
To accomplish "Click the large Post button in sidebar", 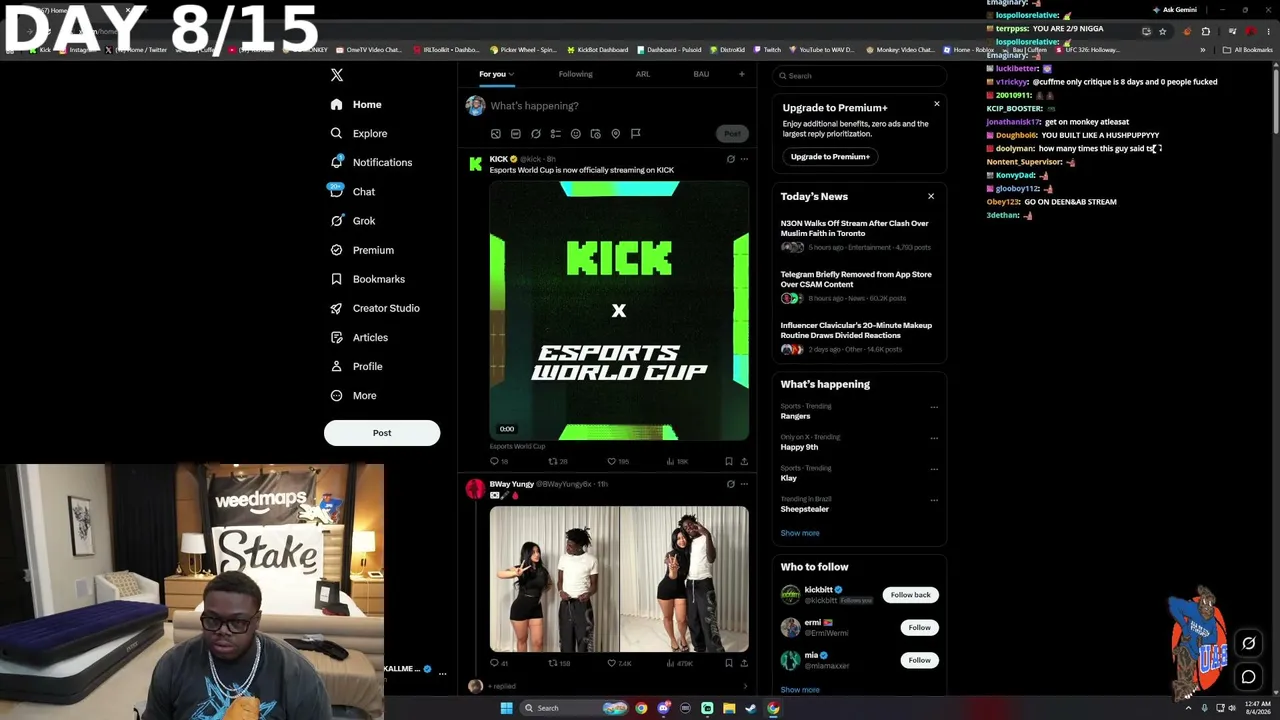I will click(382, 433).
